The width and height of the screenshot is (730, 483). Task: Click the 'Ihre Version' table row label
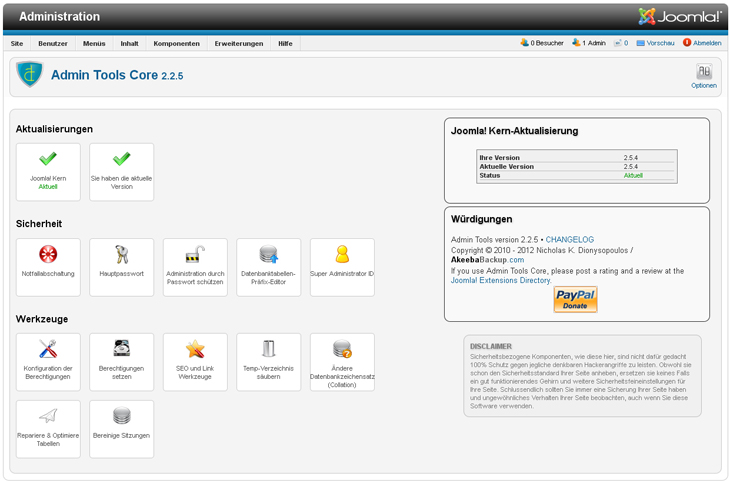tap(500, 158)
